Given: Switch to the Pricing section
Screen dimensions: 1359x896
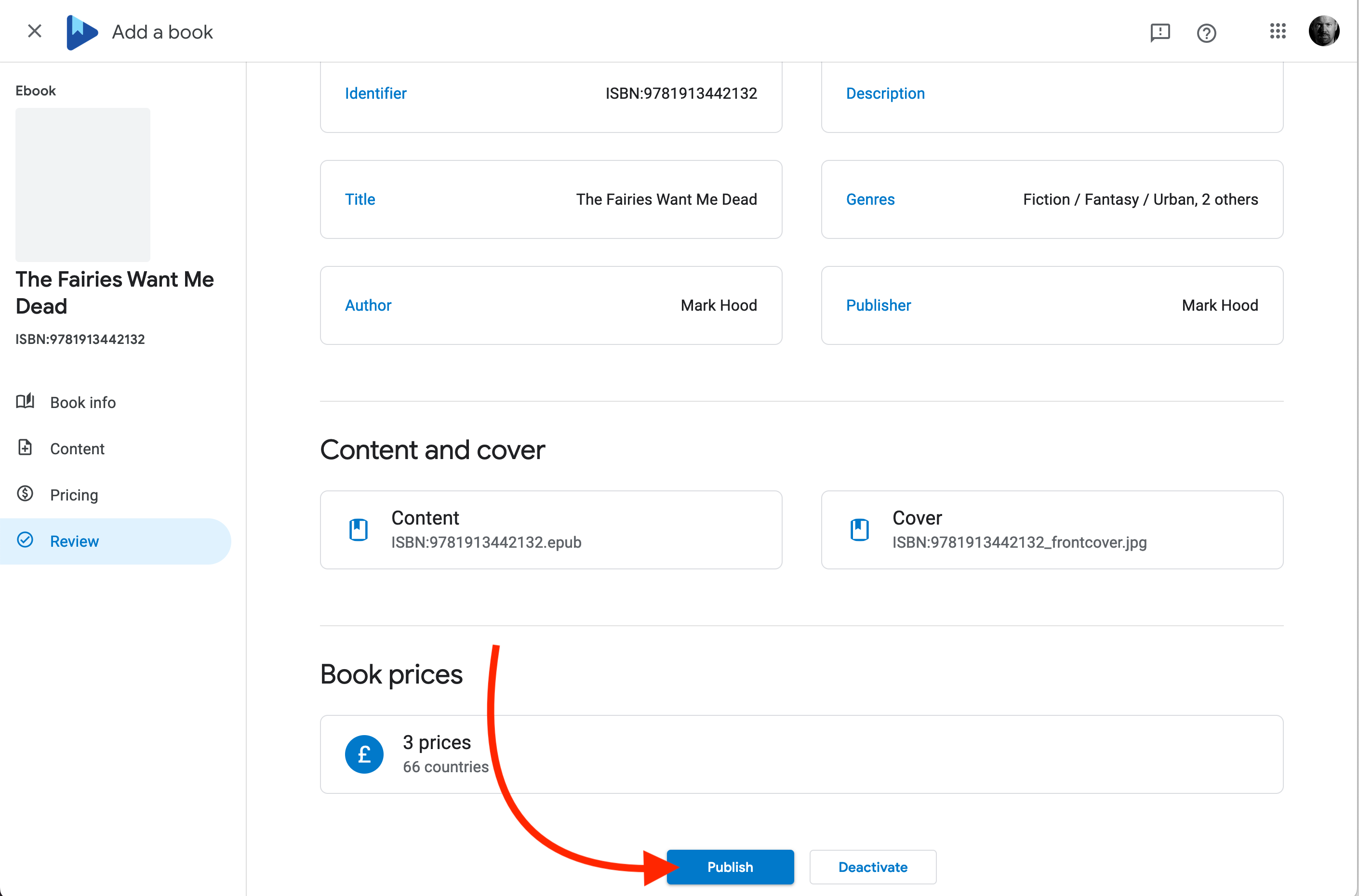Looking at the screenshot, I should [74, 495].
